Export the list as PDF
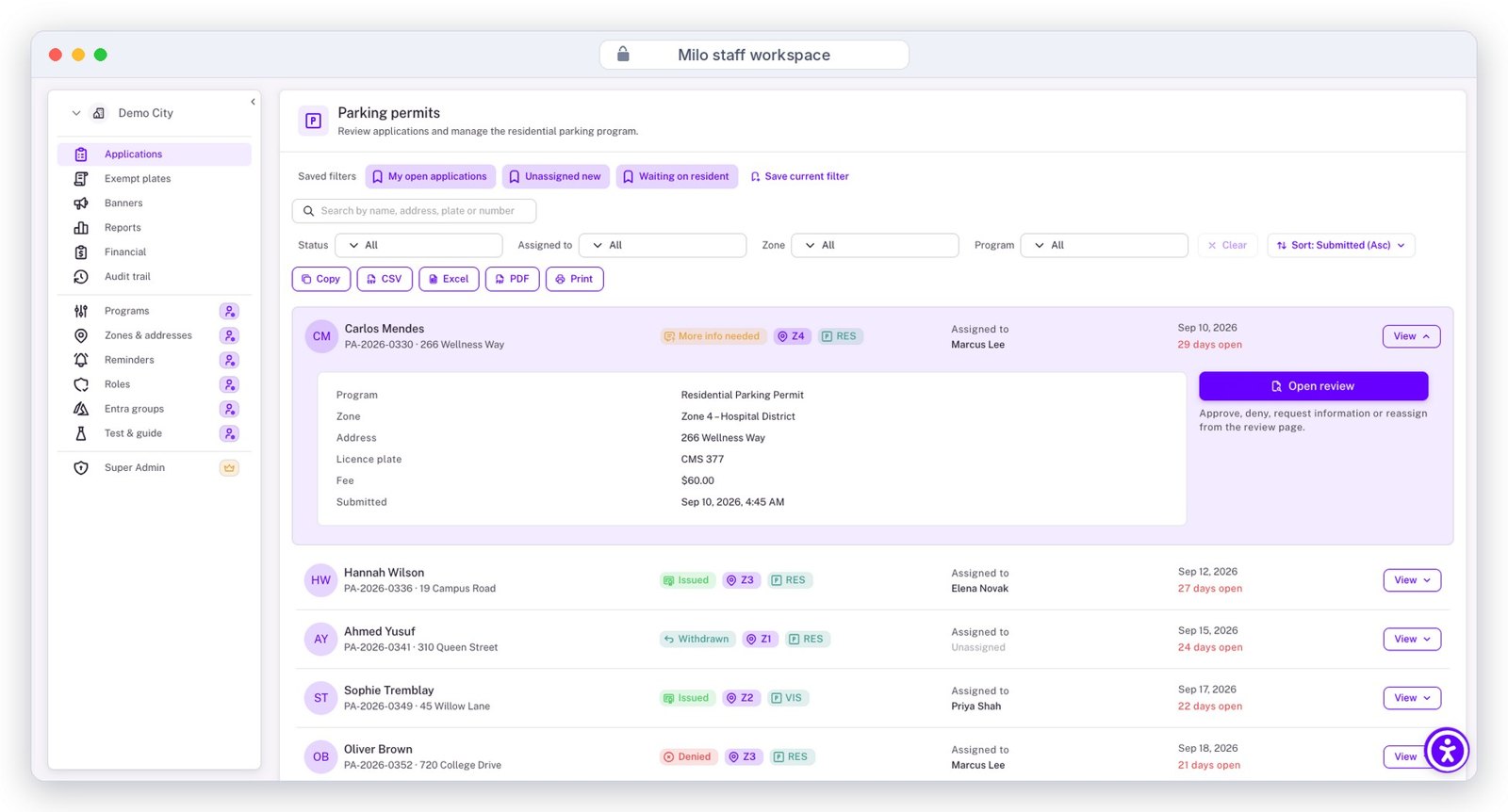1508x812 pixels. 513,279
